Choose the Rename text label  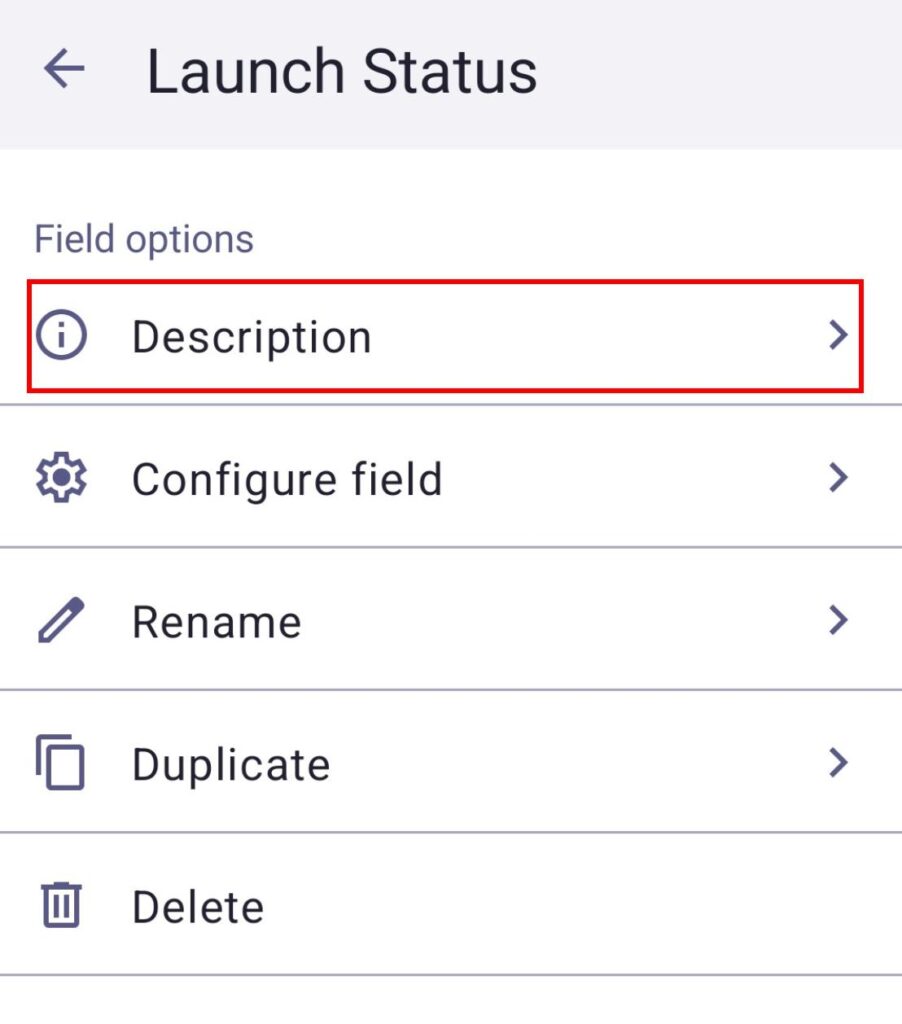216,622
